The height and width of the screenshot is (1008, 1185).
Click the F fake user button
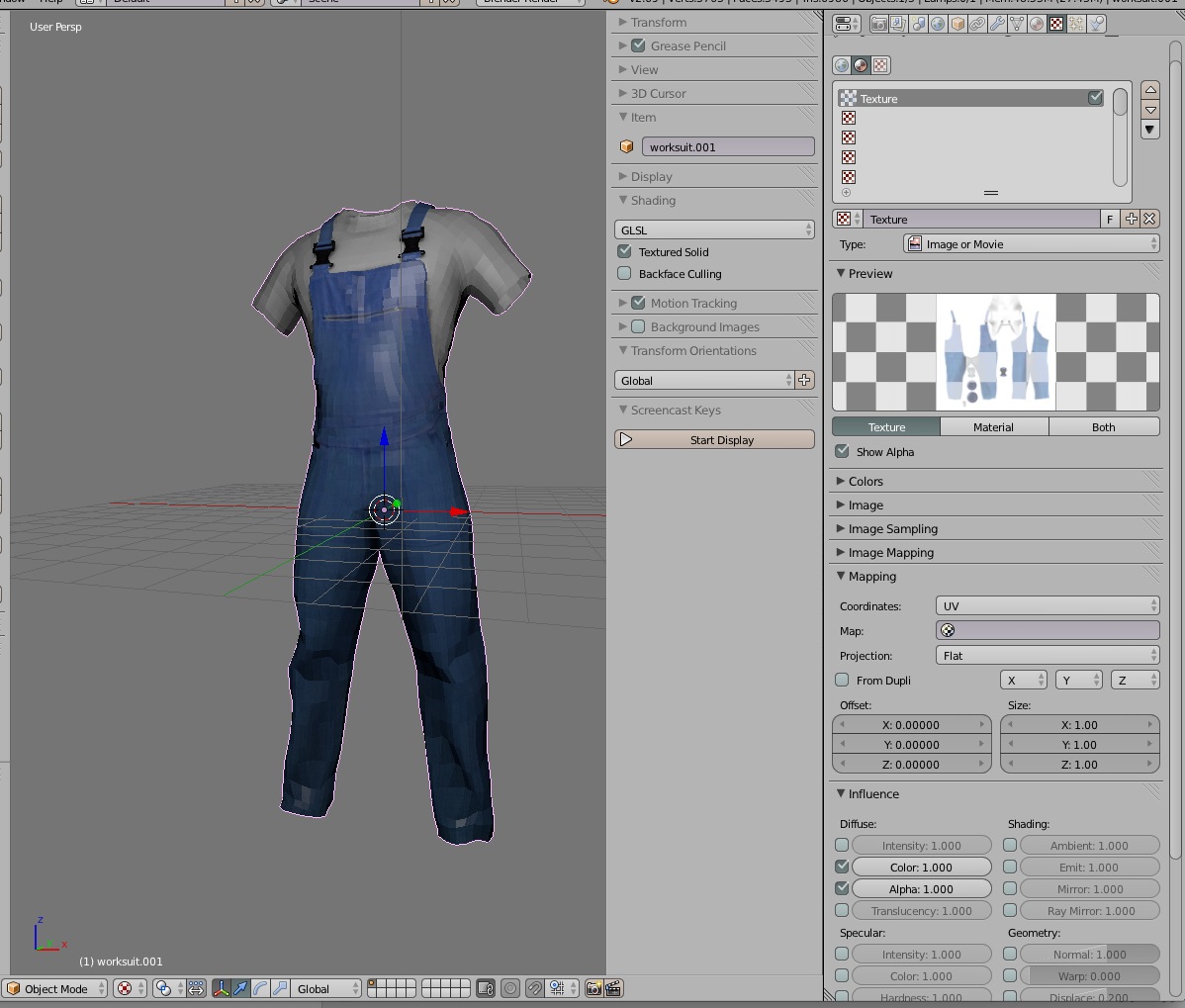1110,220
